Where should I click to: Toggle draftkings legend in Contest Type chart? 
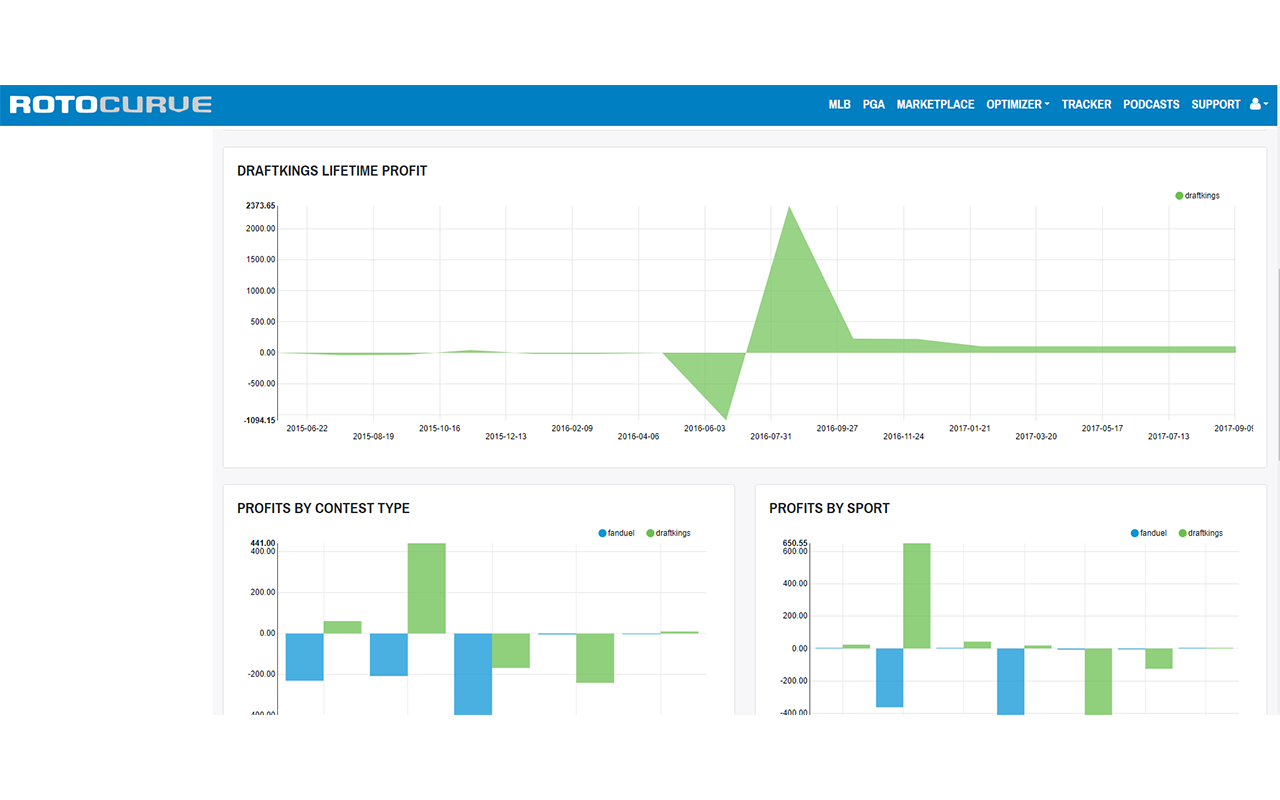[x=668, y=533]
